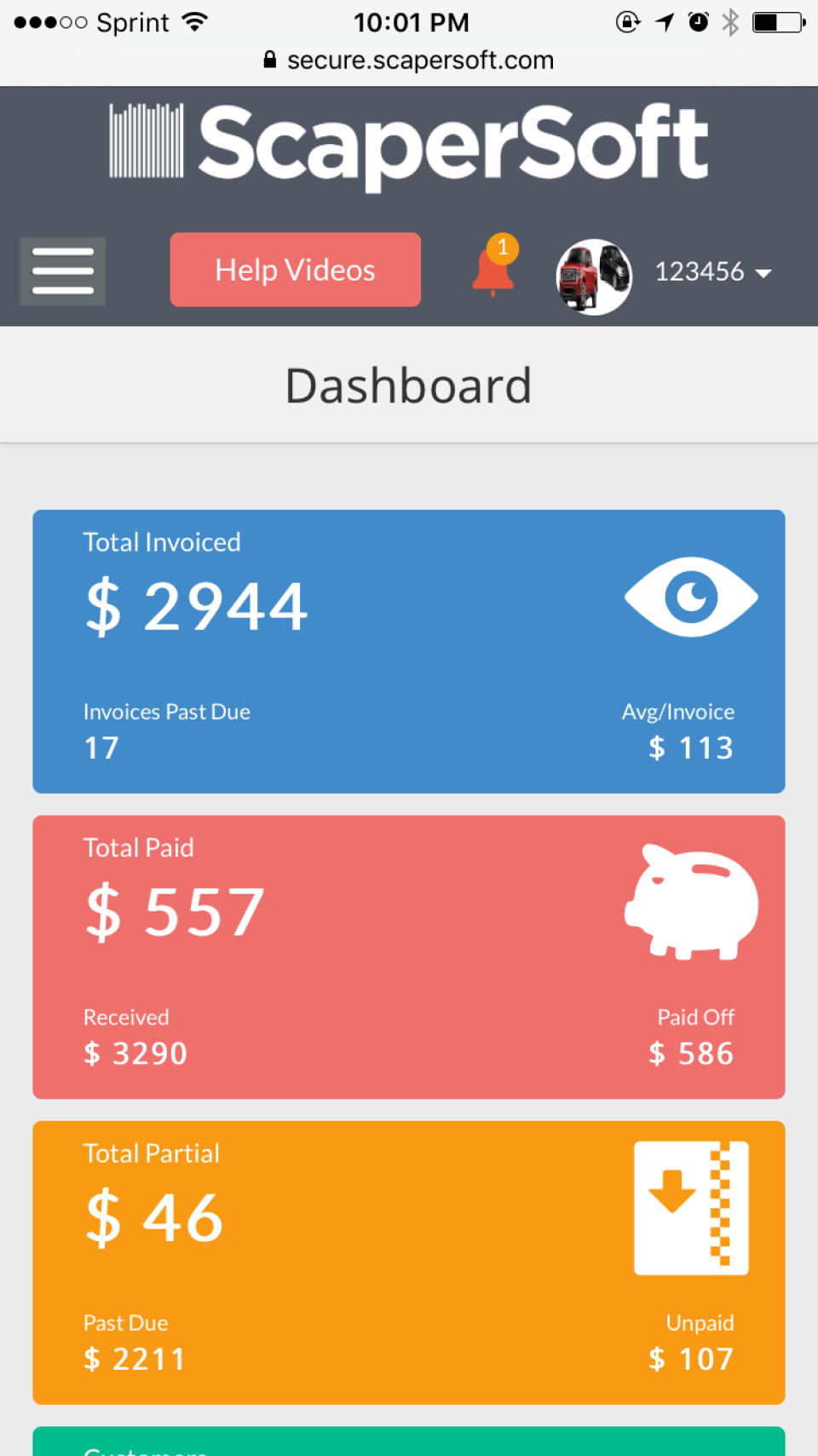The height and width of the screenshot is (1456, 818).
Task: Click the notification badge showing 1
Action: click(503, 249)
